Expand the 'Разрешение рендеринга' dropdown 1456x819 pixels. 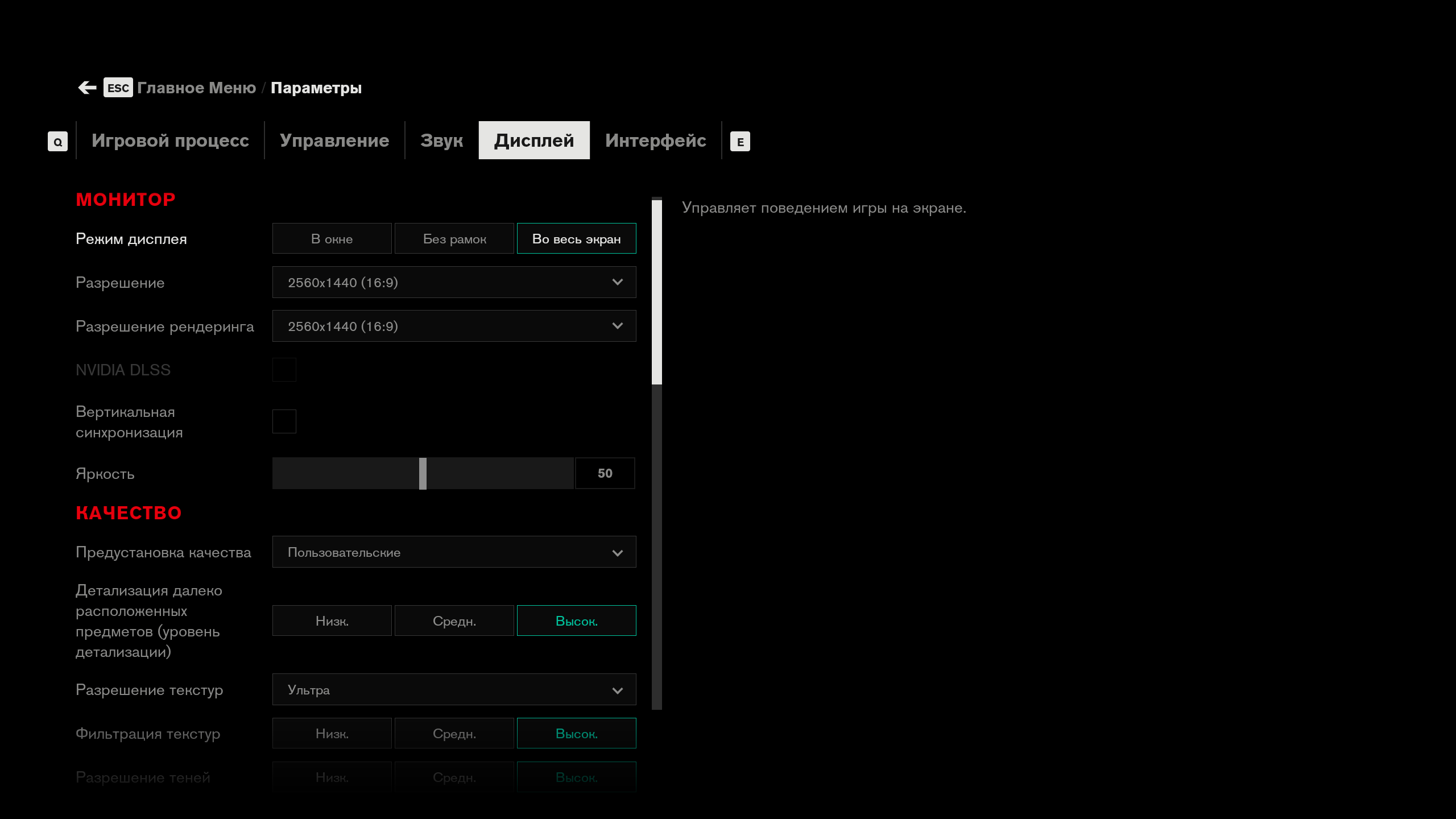pos(454,326)
